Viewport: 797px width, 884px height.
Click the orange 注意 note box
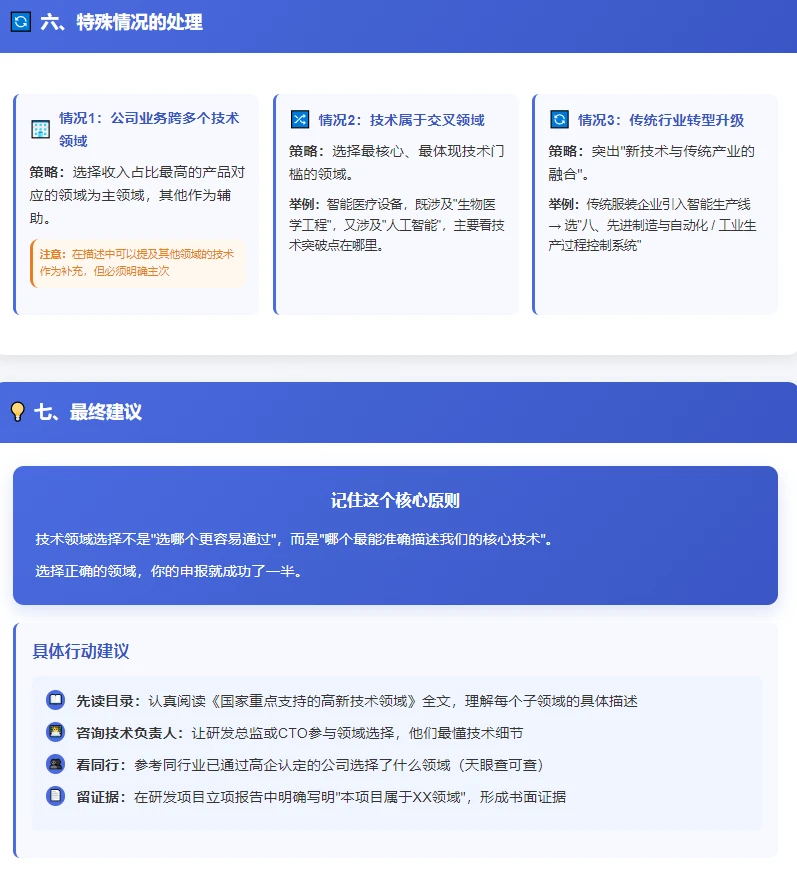[138, 263]
